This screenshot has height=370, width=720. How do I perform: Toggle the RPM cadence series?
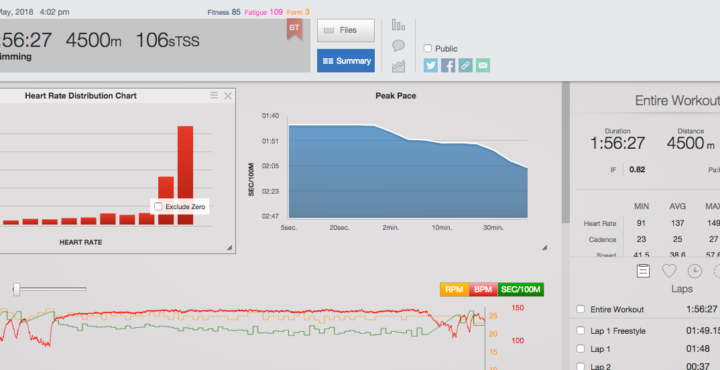[x=454, y=289]
